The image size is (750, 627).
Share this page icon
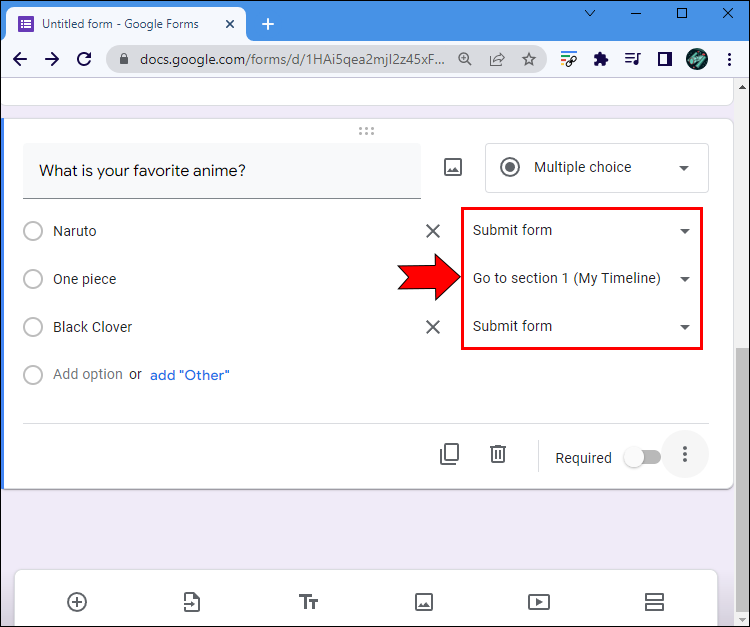497,59
